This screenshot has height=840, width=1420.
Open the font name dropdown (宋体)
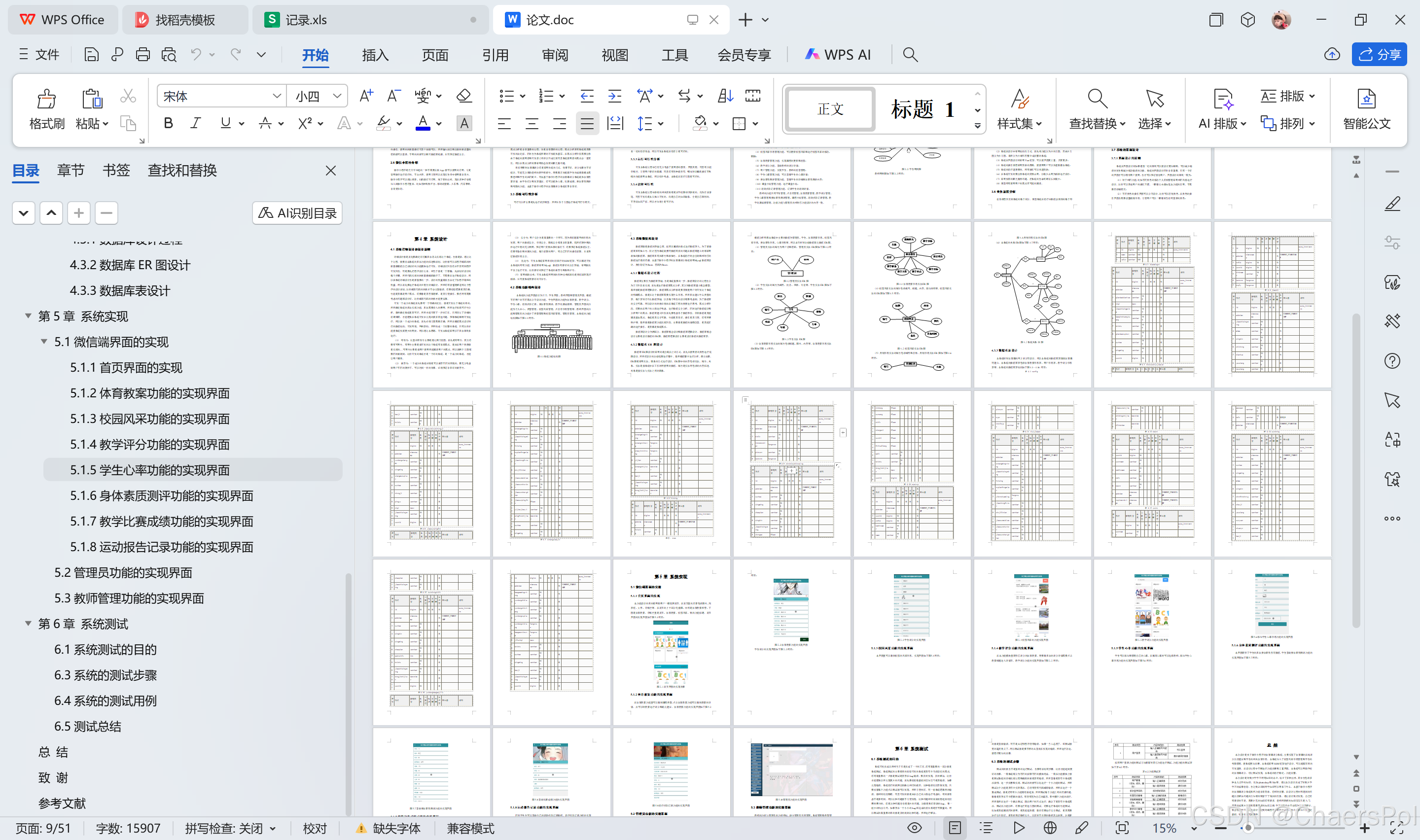point(277,96)
